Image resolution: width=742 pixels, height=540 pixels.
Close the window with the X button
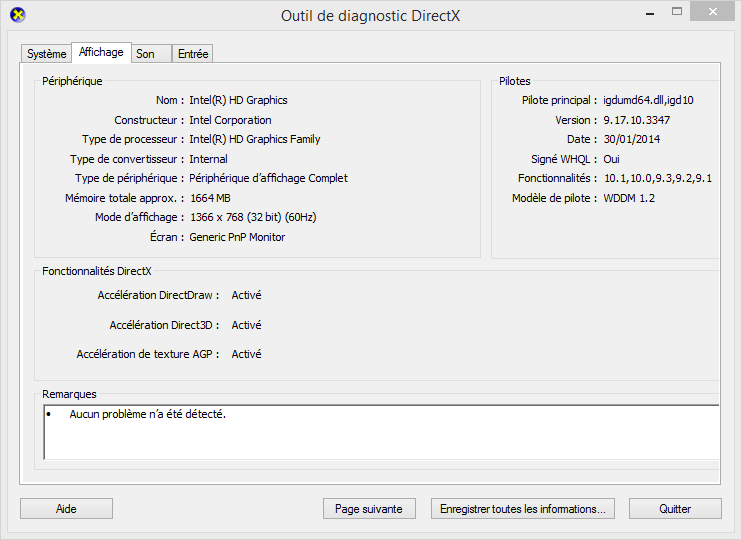point(713,12)
